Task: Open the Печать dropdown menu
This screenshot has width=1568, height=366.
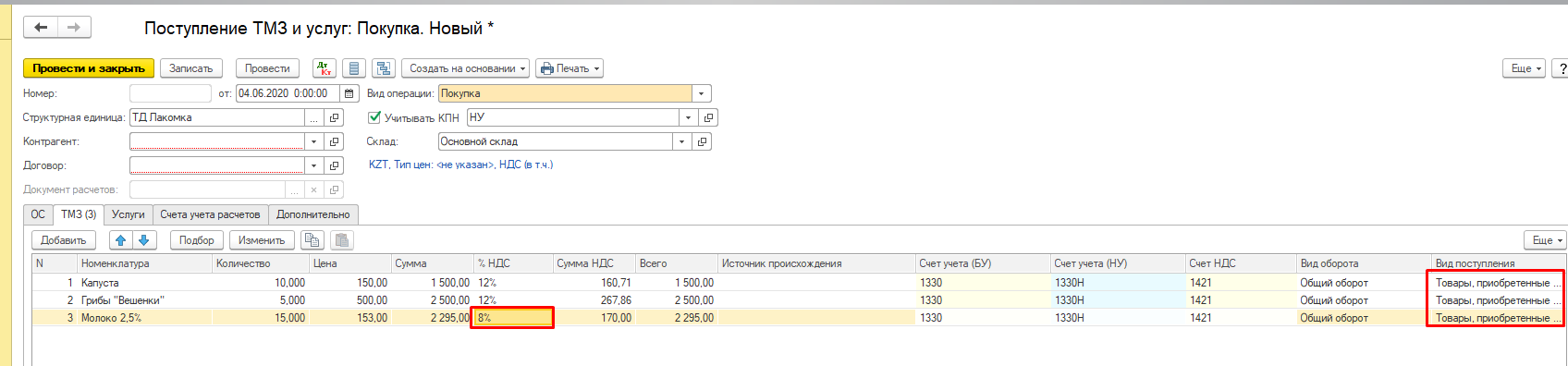Action: pos(570,68)
